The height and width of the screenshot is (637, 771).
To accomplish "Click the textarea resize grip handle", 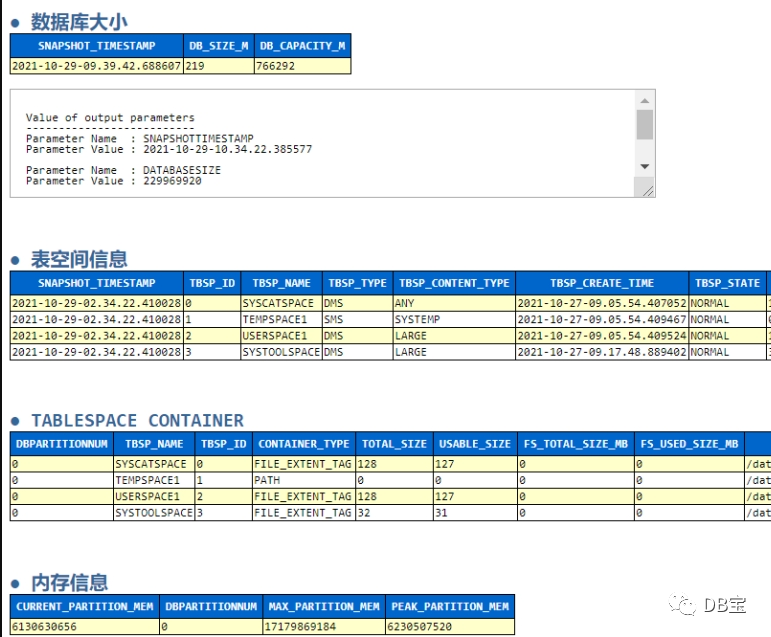I will click(x=648, y=191).
